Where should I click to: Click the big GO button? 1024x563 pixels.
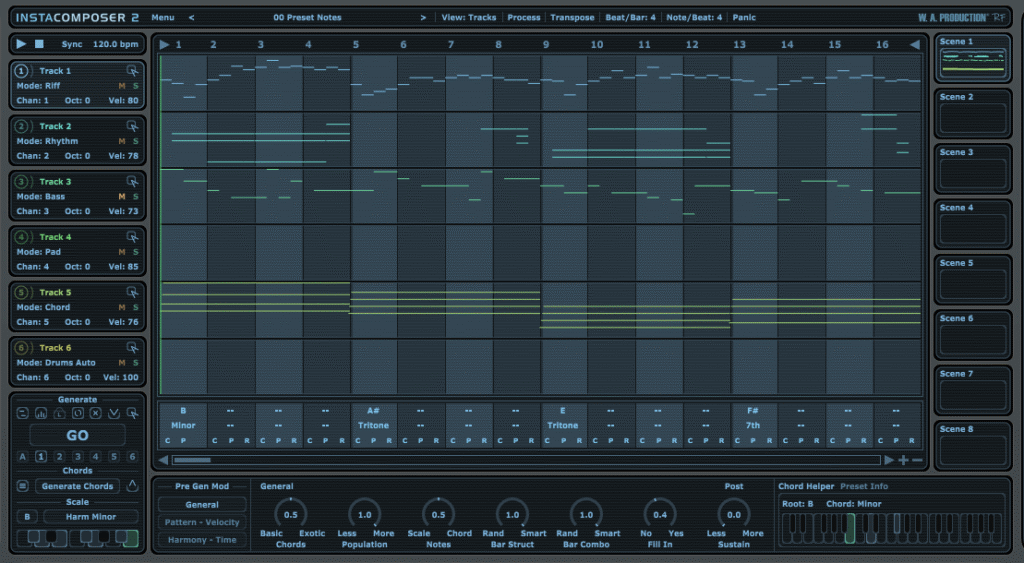pos(77,436)
